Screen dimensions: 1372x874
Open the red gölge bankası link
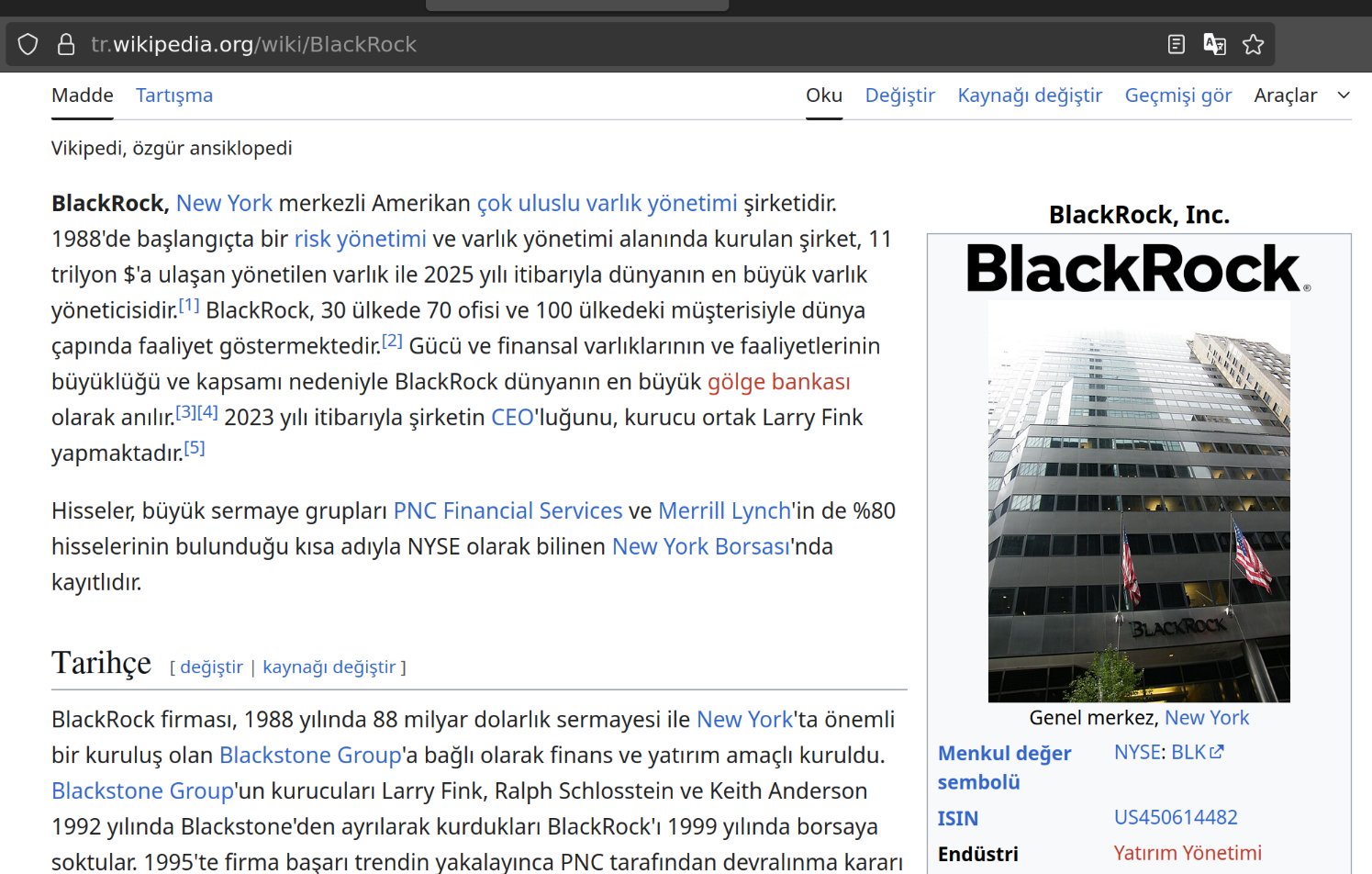(779, 382)
